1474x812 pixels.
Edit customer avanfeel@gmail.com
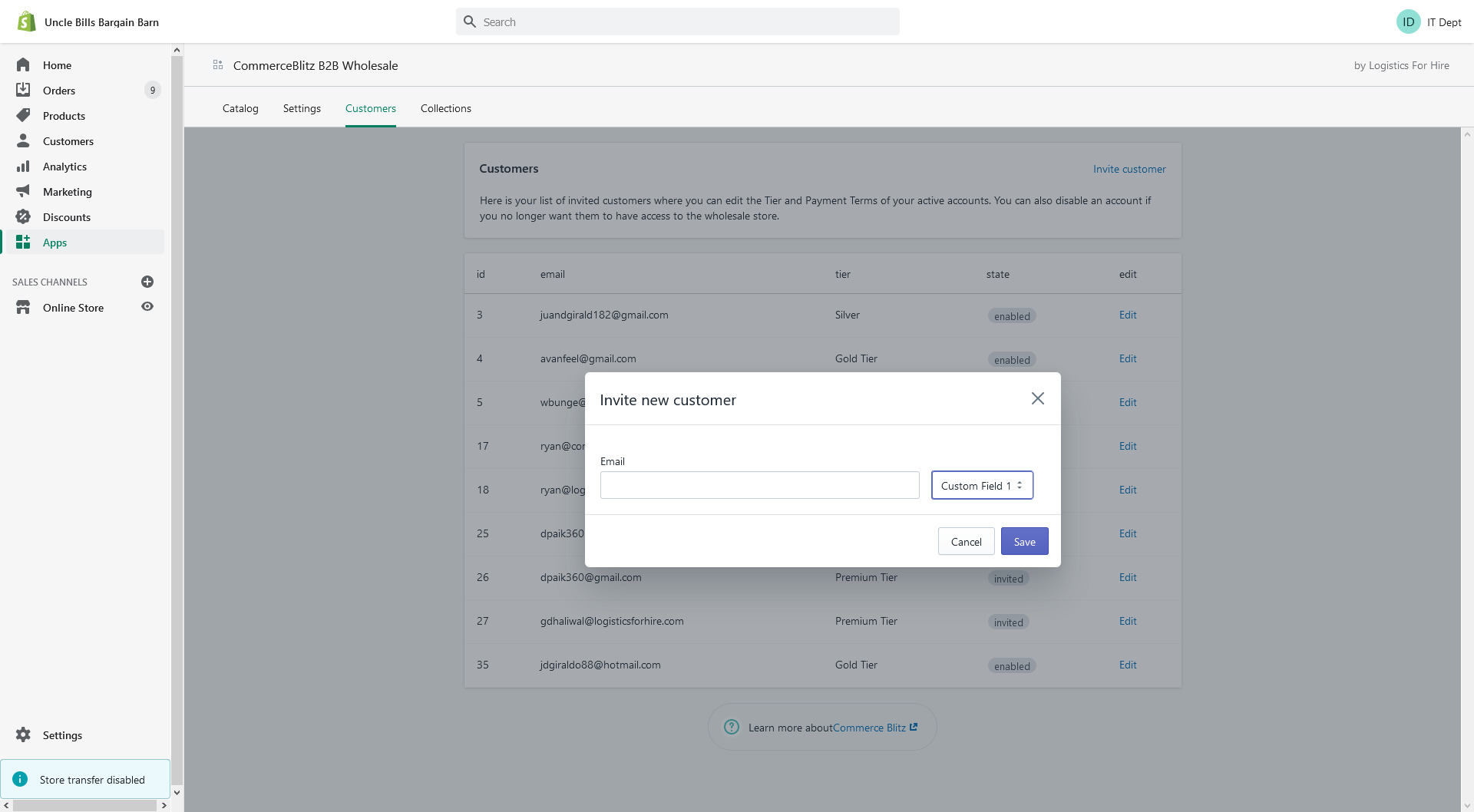click(x=1128, y=358)
